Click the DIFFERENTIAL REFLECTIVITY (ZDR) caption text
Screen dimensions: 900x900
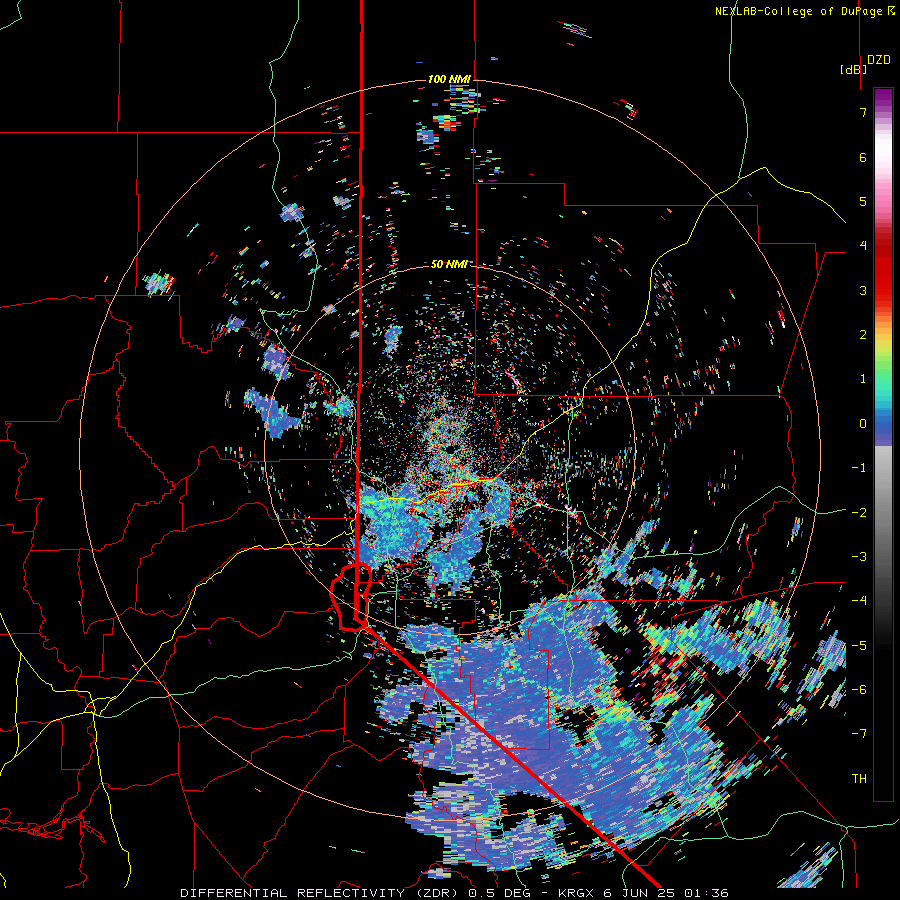click(320, 893)
